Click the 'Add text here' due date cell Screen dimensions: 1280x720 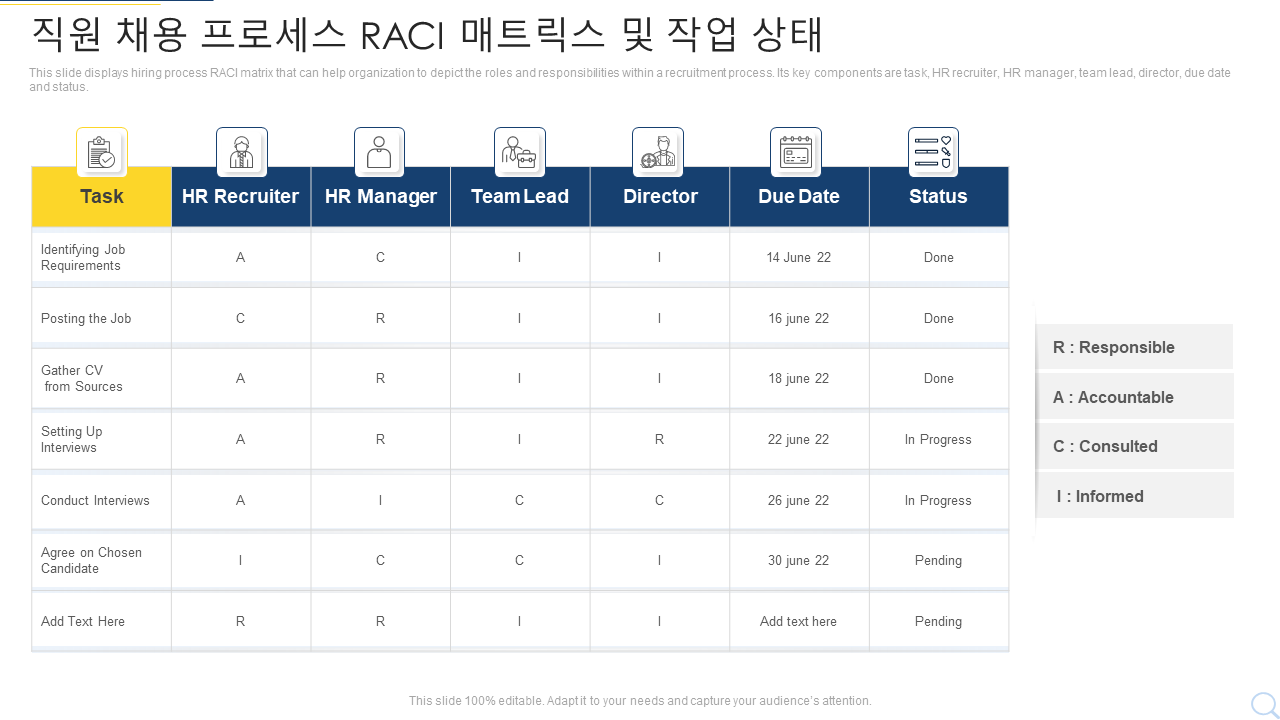(x=799, y=621)
